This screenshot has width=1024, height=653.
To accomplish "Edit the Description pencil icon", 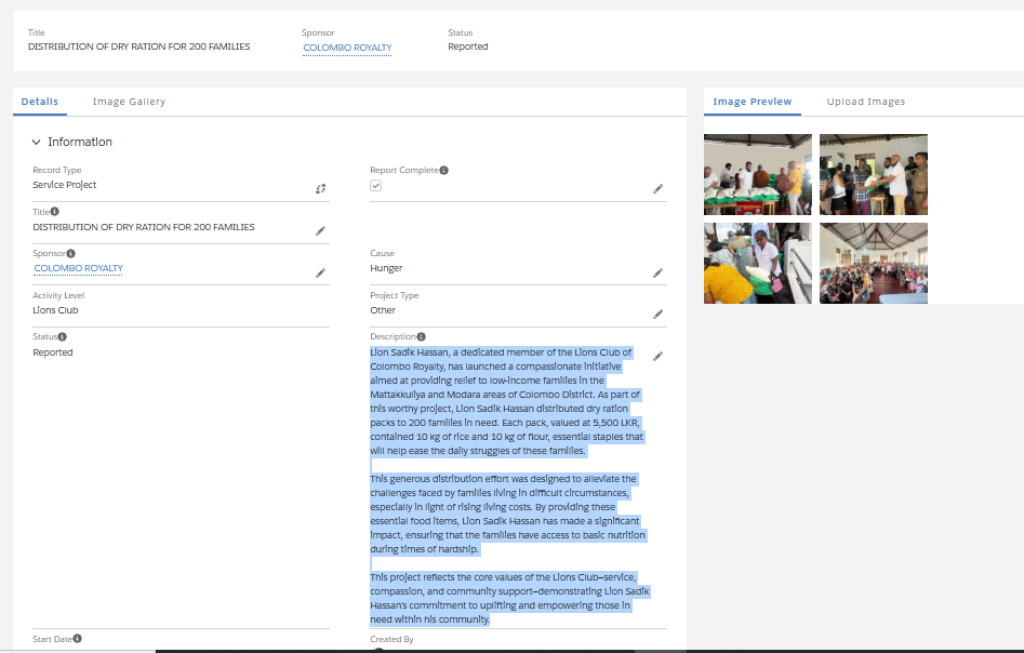I will click(x=658, y=356).
